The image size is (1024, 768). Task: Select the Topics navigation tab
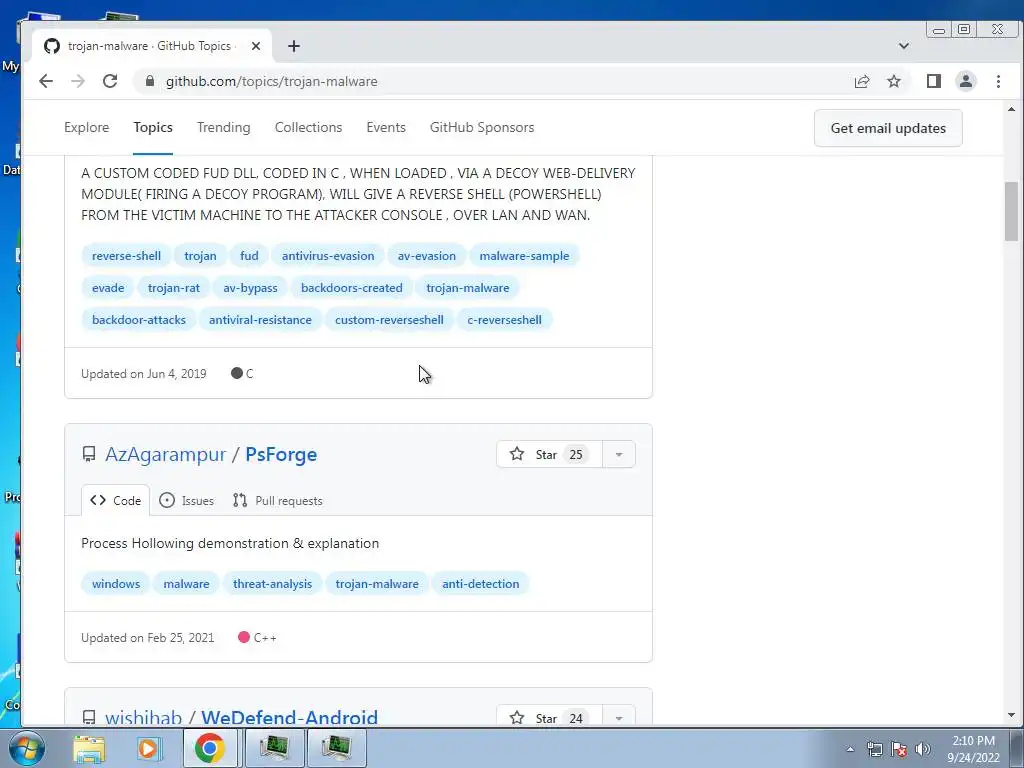coord(153,127)
